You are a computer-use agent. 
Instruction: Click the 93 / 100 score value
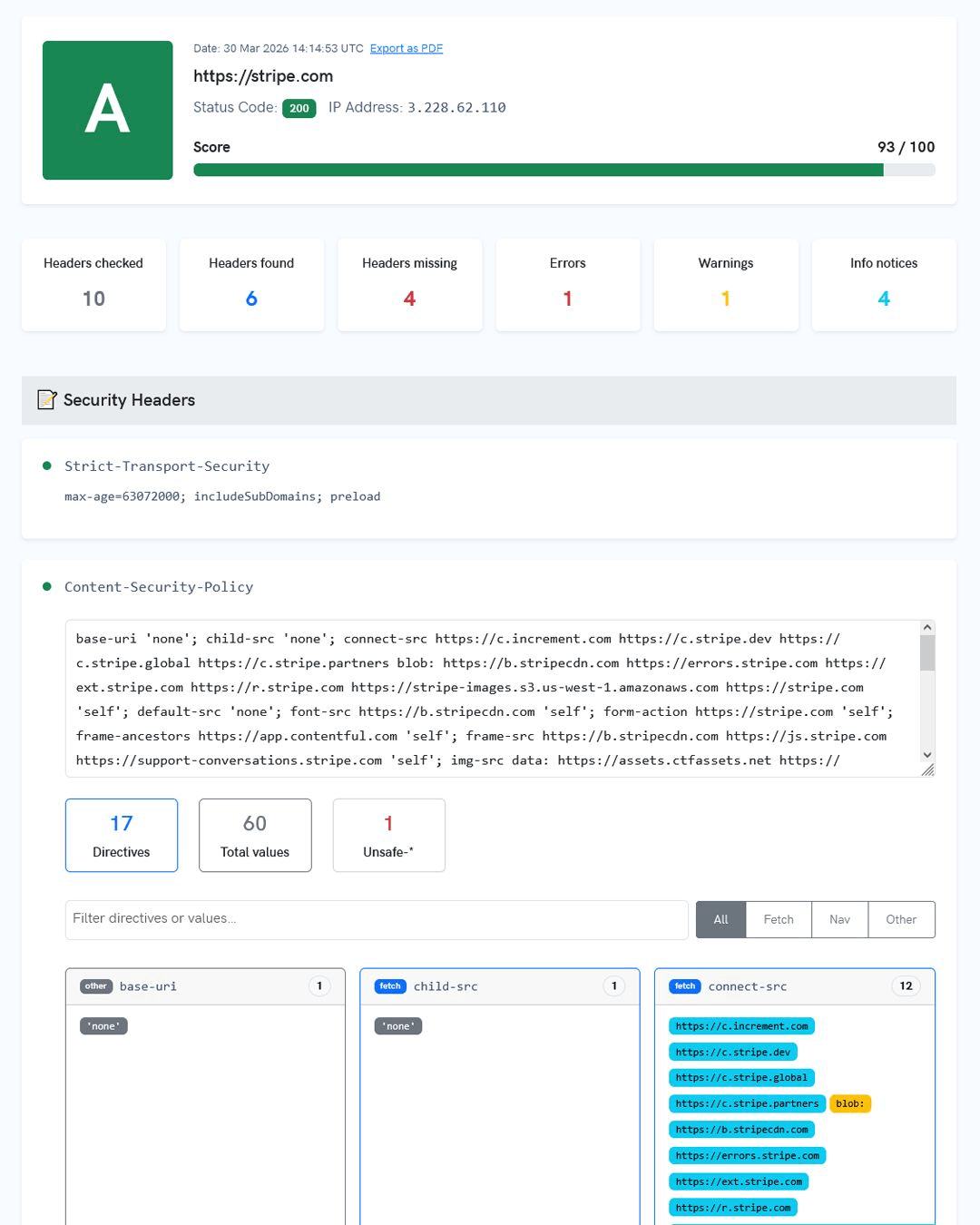[x=906, y=147]
